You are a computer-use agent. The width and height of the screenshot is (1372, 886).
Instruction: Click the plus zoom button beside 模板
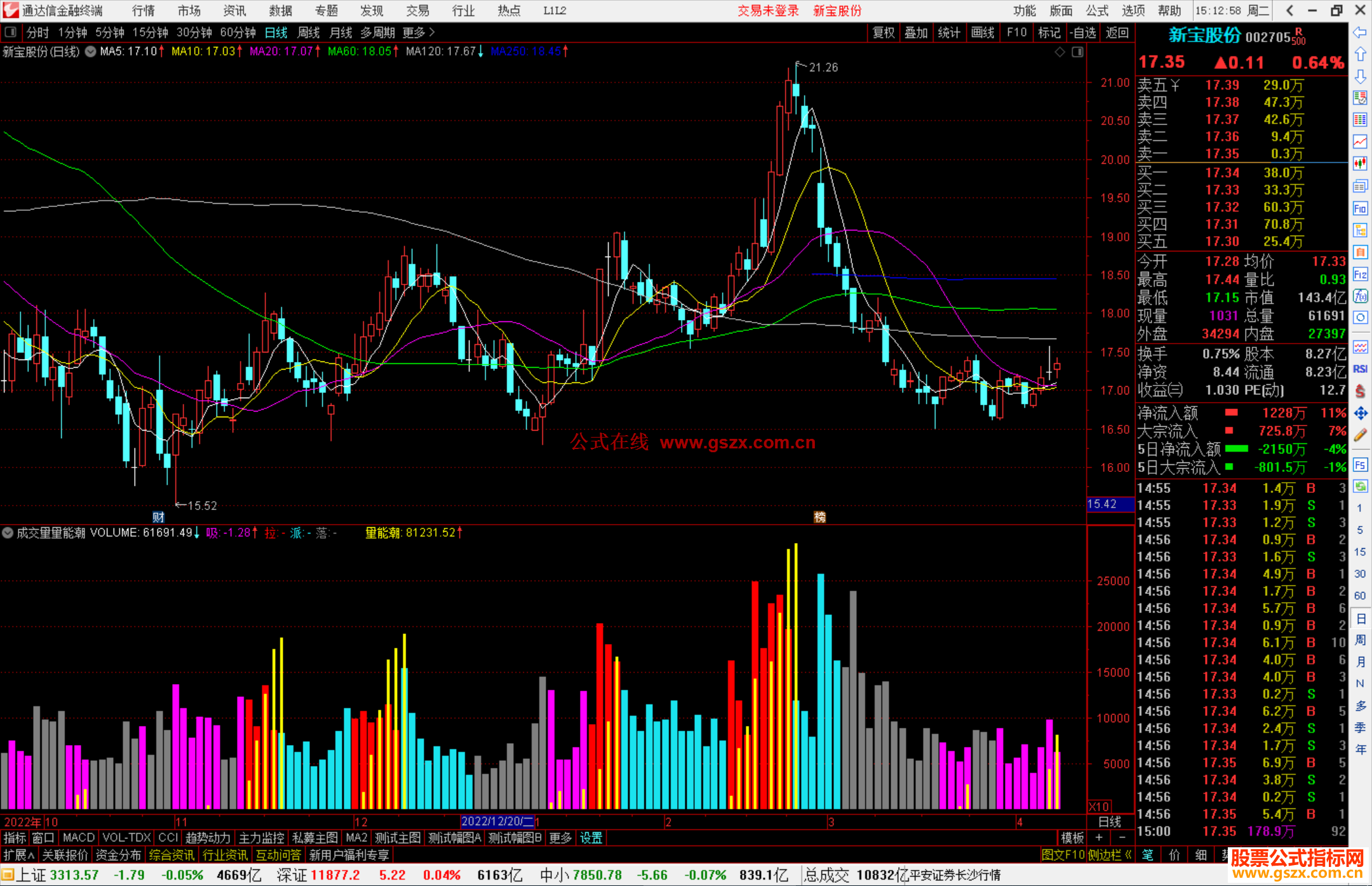1099,838
